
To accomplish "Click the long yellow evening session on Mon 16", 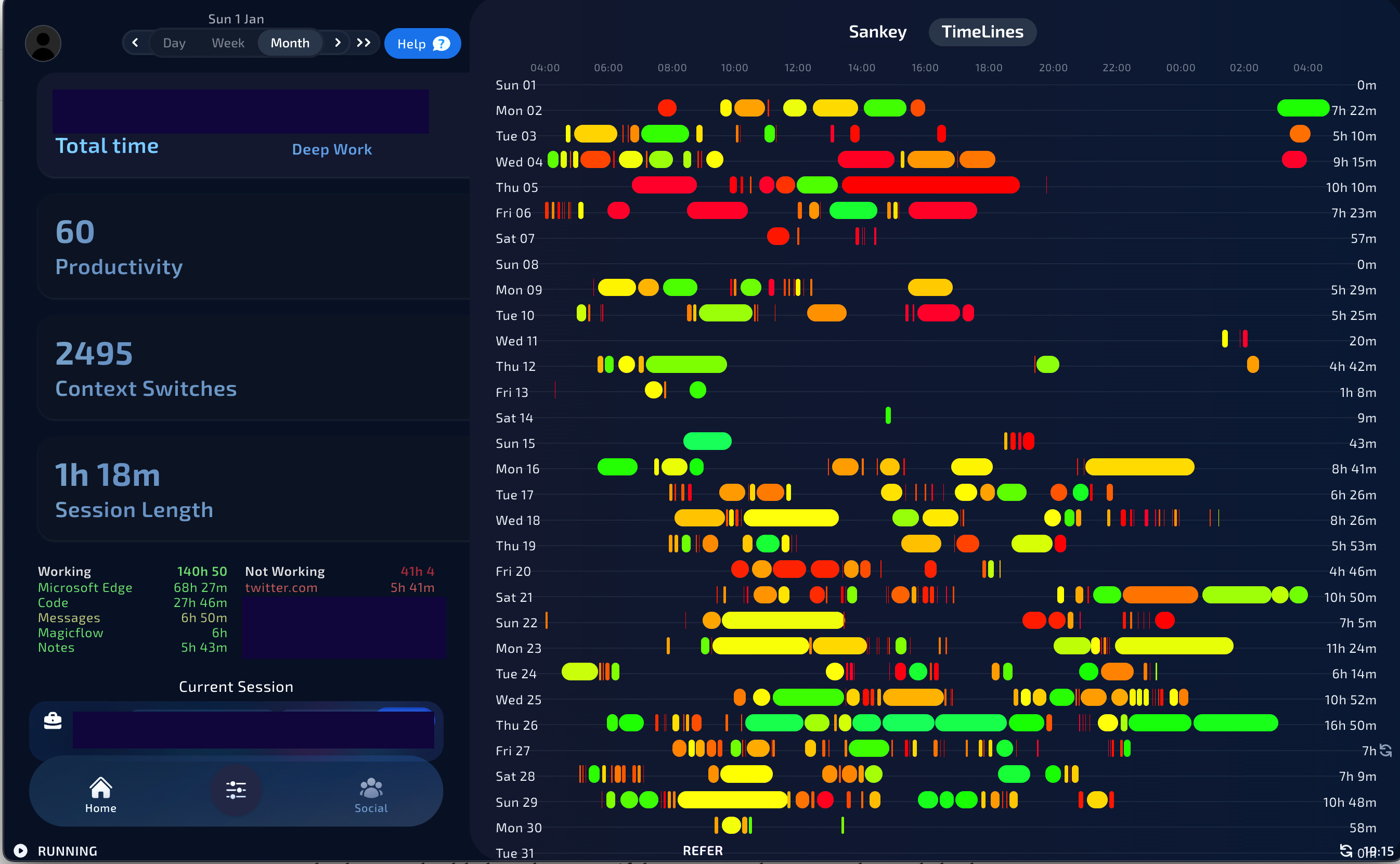I will click(1139, 467).
